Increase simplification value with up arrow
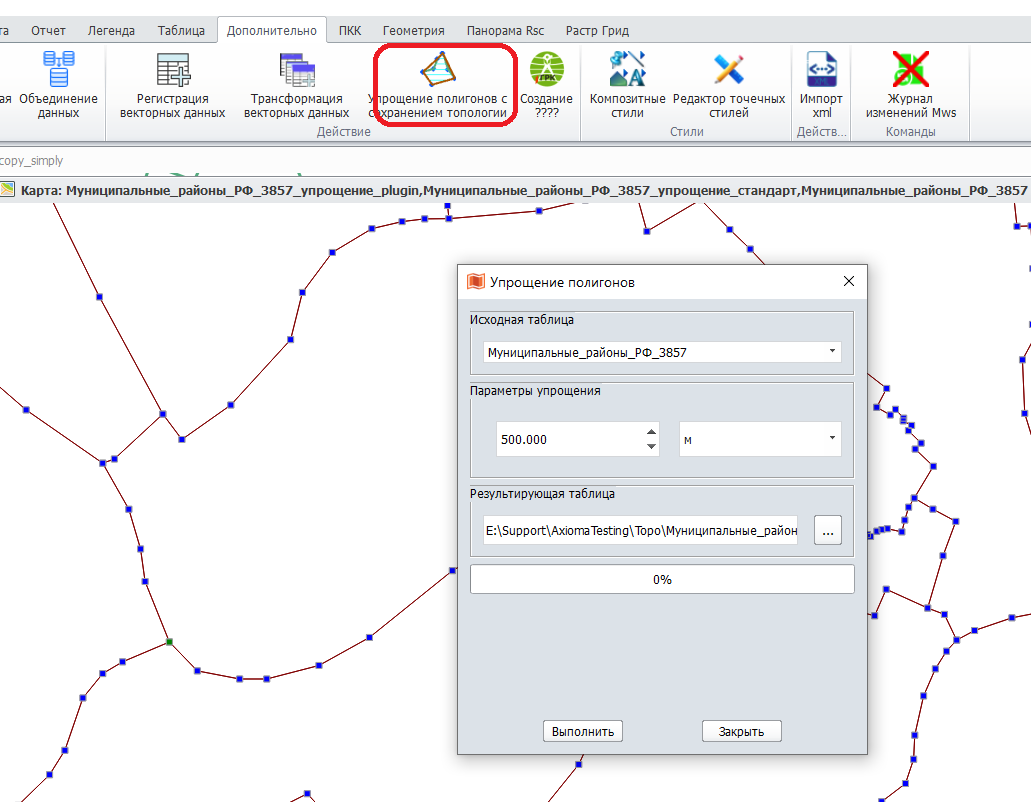Viewport: 1031px width, 802px height. [x=652, y=432]
